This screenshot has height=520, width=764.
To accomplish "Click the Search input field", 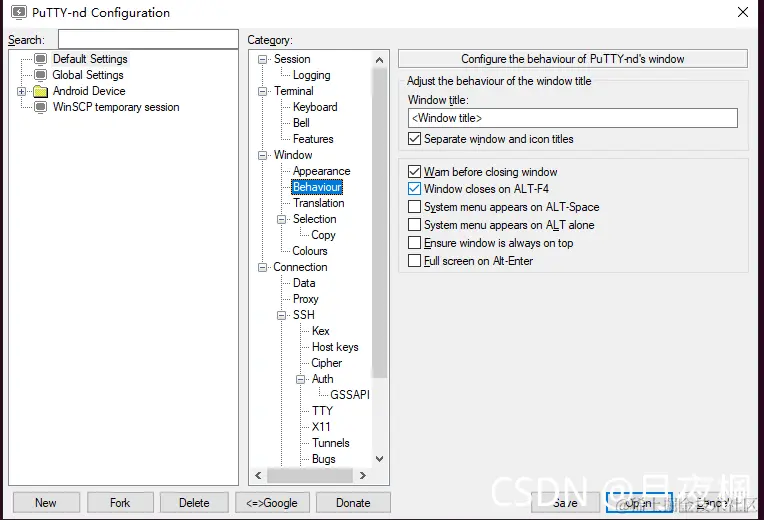I will [148, 39].
